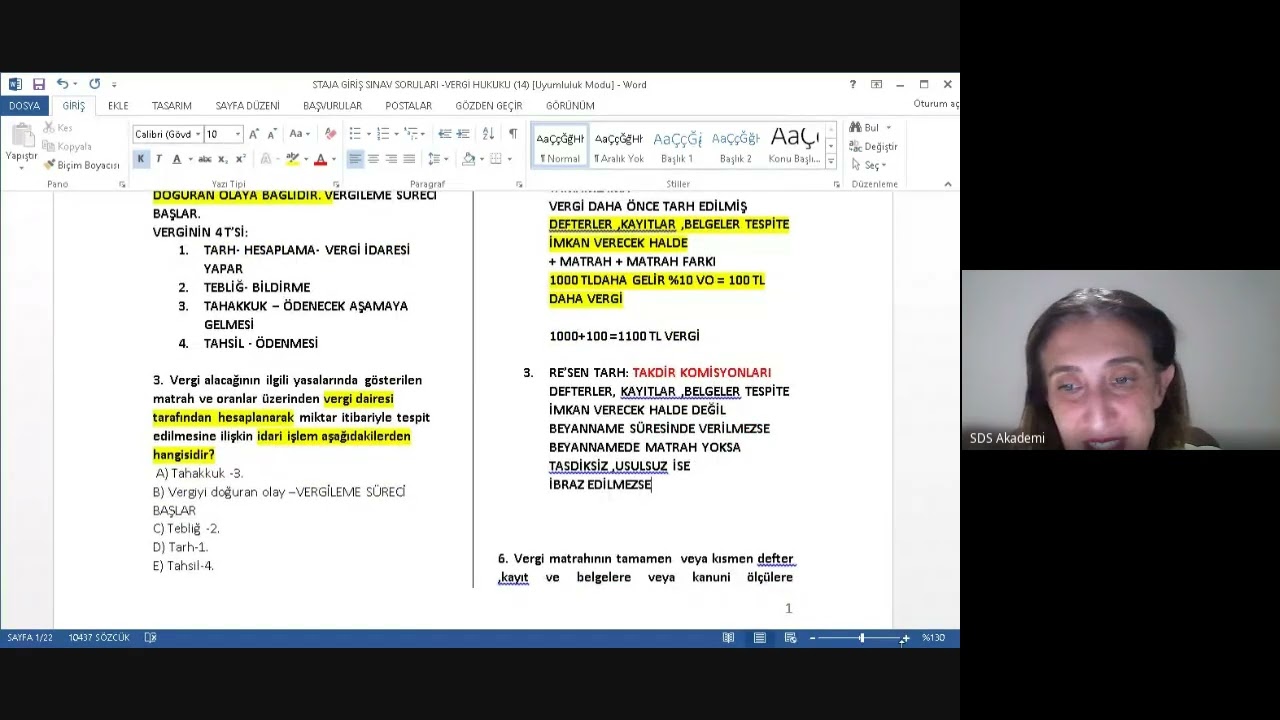Image resolution: width=1280 pixels, height=720 pixels.
Task: Apply the Biçim Boyacısı format painter
Action: (x=82, y=165)
